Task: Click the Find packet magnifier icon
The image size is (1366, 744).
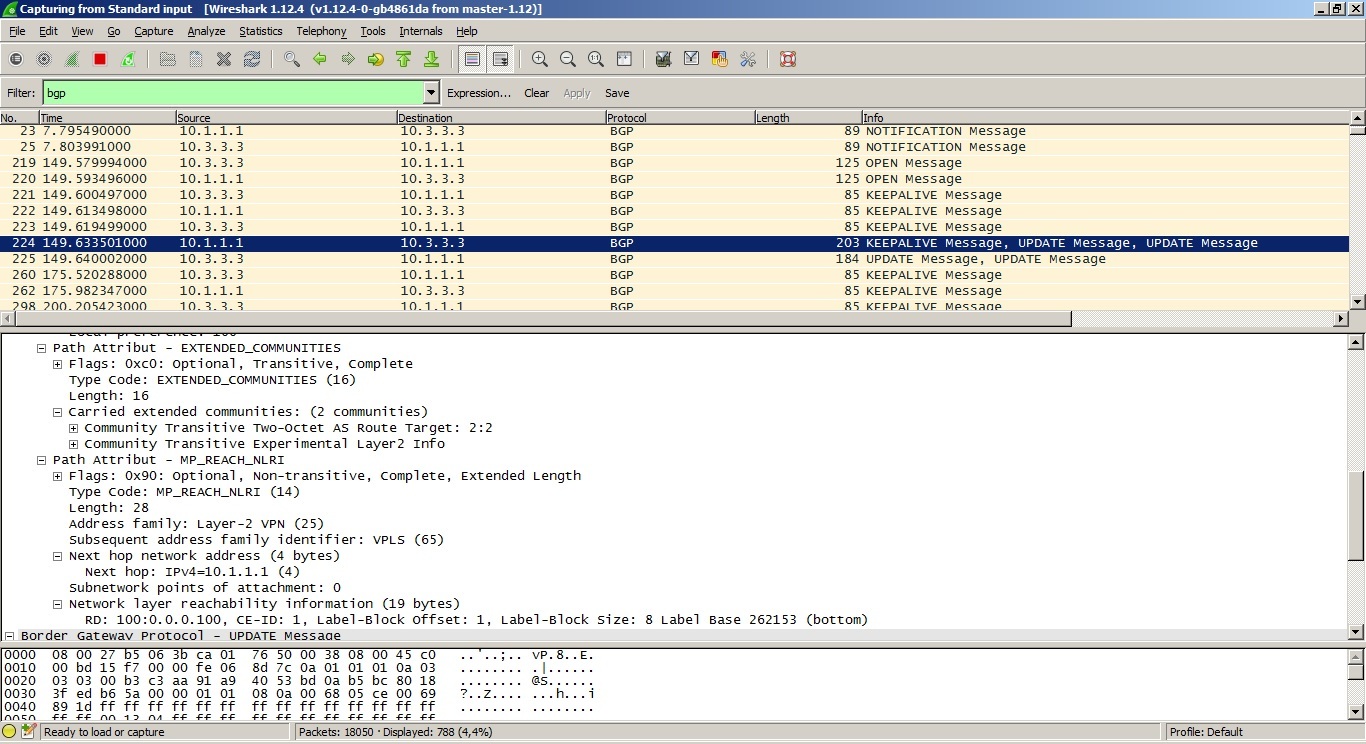Action: coord(292,60)
